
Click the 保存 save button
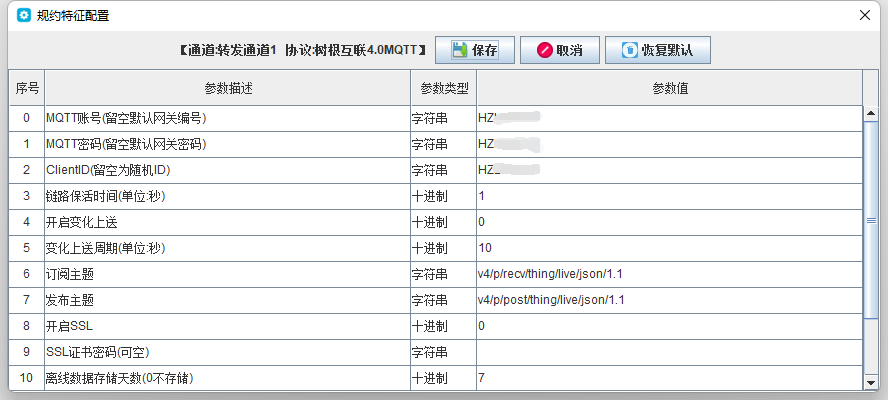[x=475, y=50]
